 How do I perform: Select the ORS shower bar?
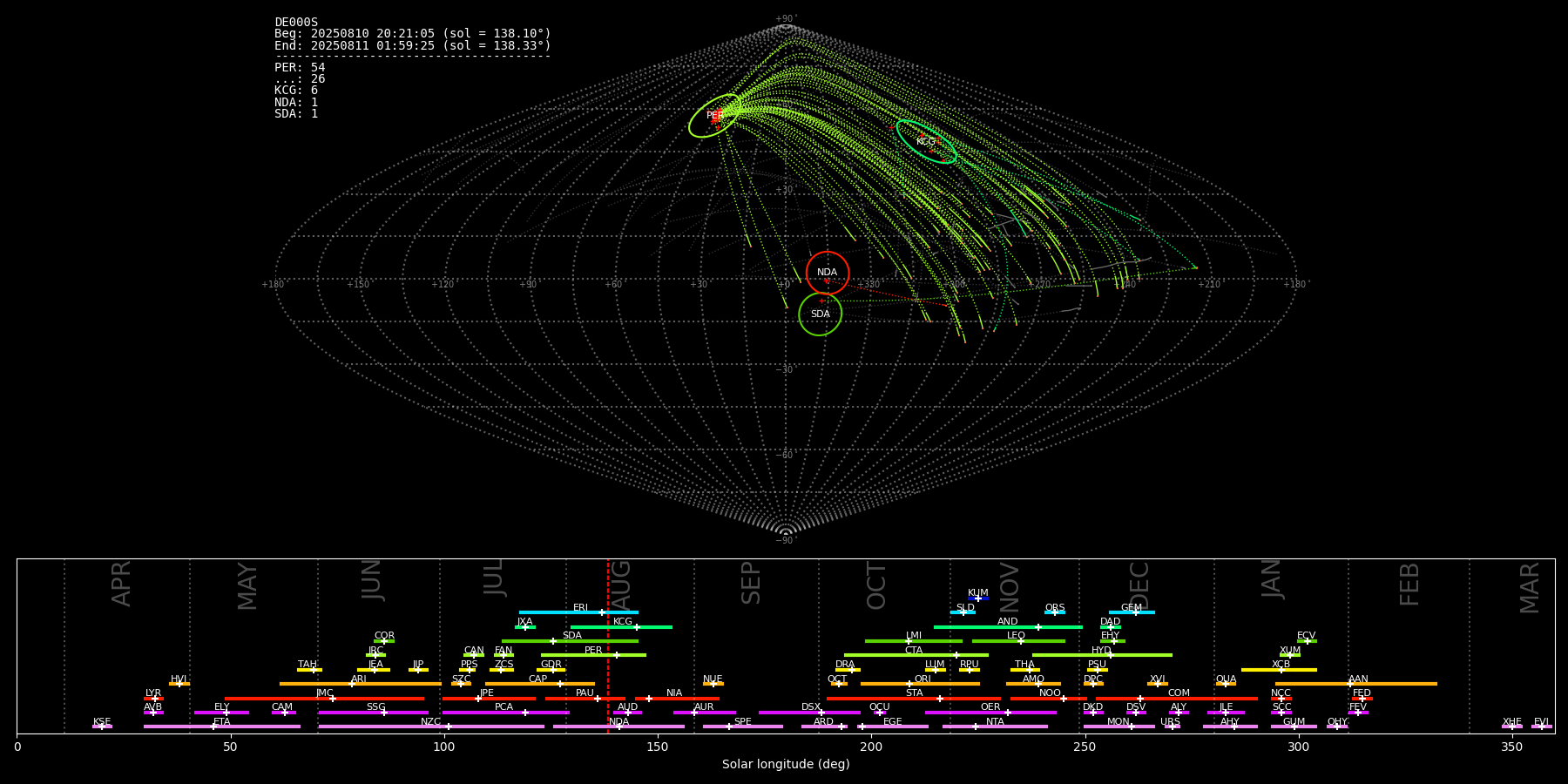(x=1055, y=612)
